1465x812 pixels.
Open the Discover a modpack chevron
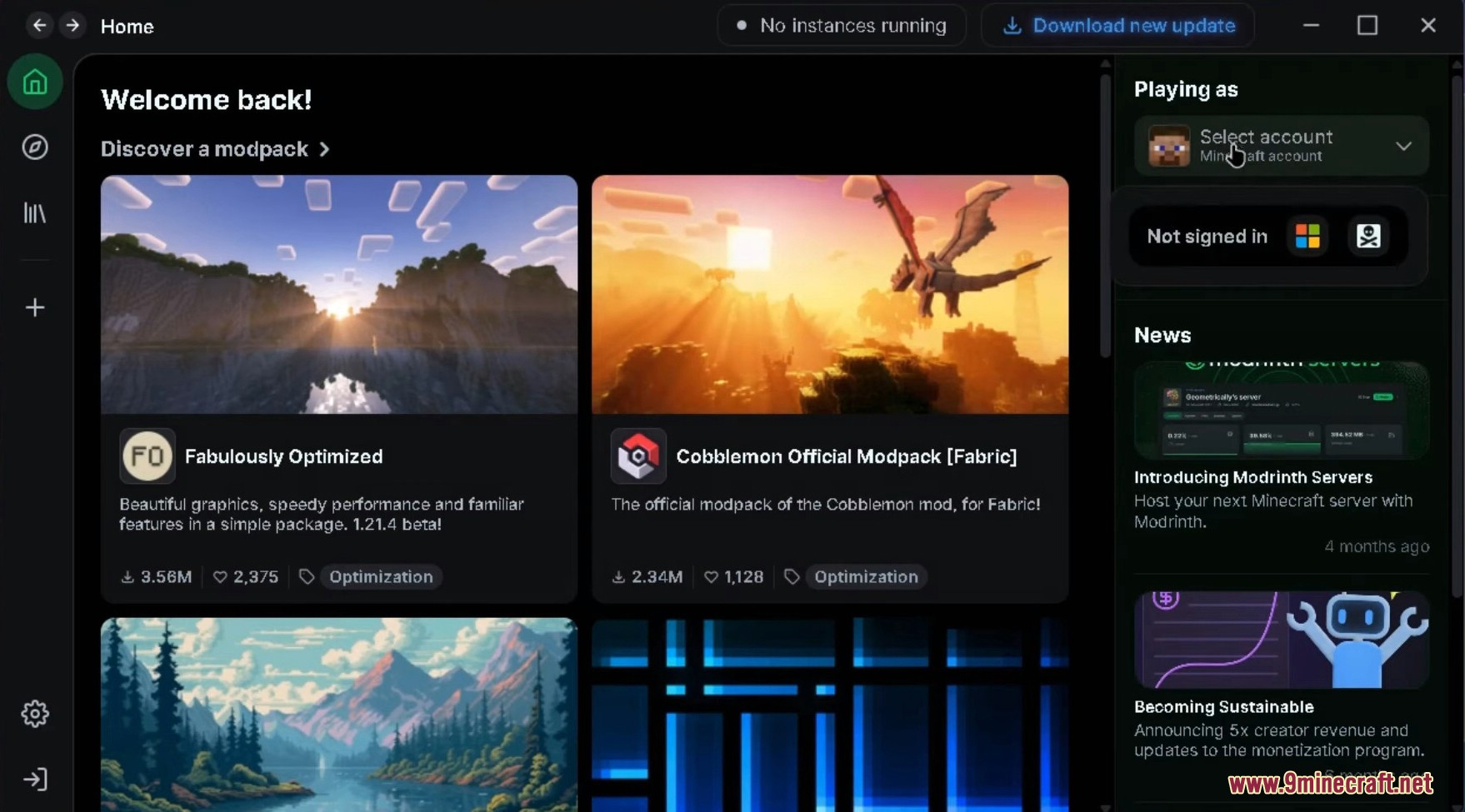click(324, 149)
